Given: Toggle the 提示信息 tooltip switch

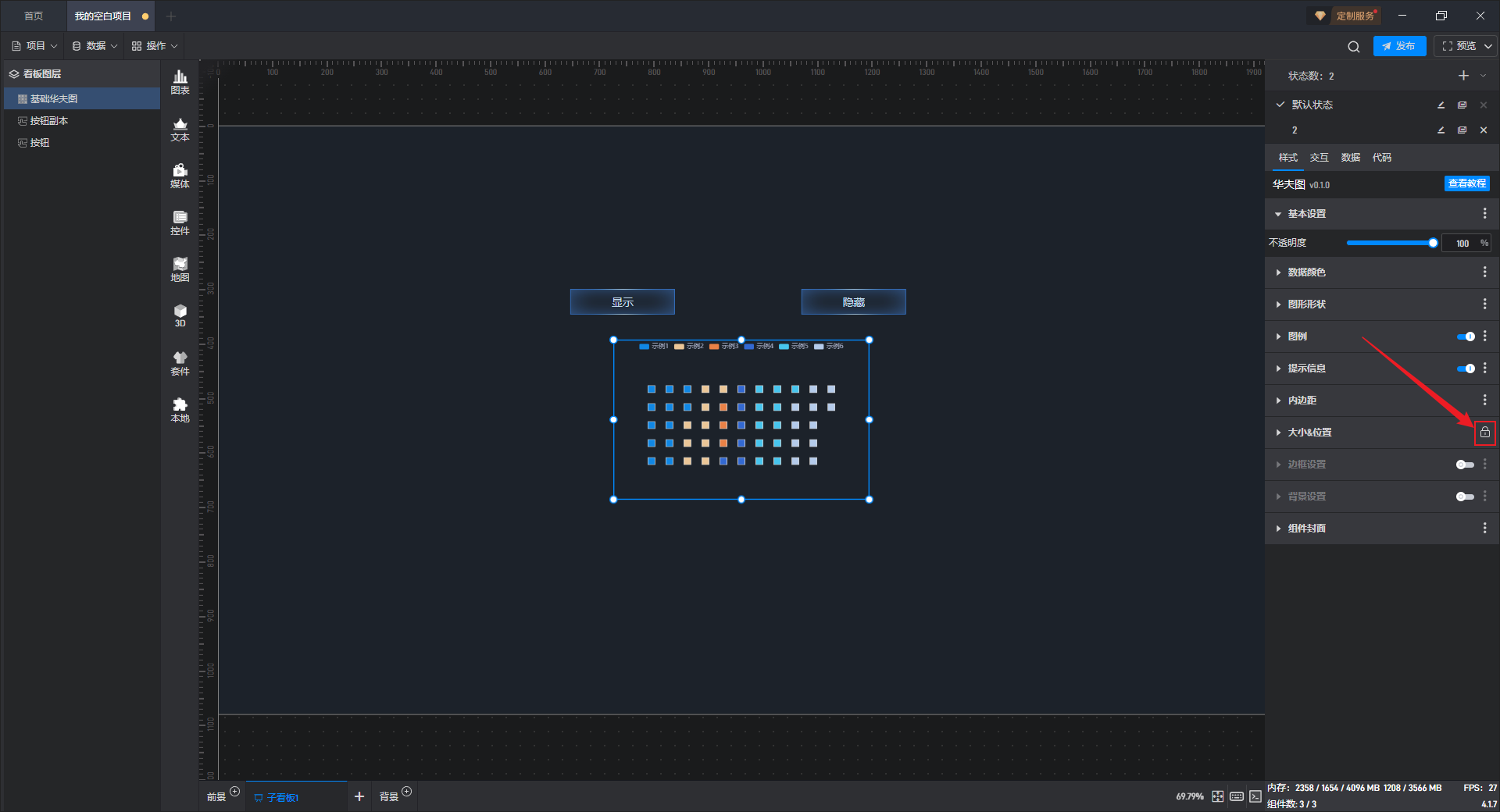Looking at the screenshot, I should [x=1466, y=369].
